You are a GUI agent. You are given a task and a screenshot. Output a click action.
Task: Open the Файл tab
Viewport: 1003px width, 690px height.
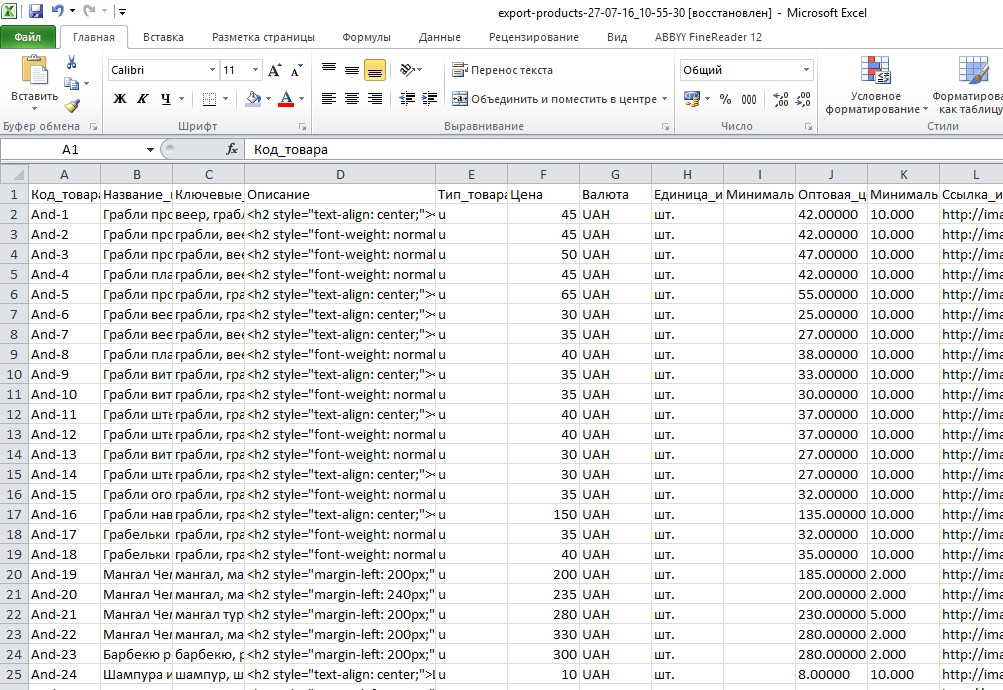[x=28, y=37]
